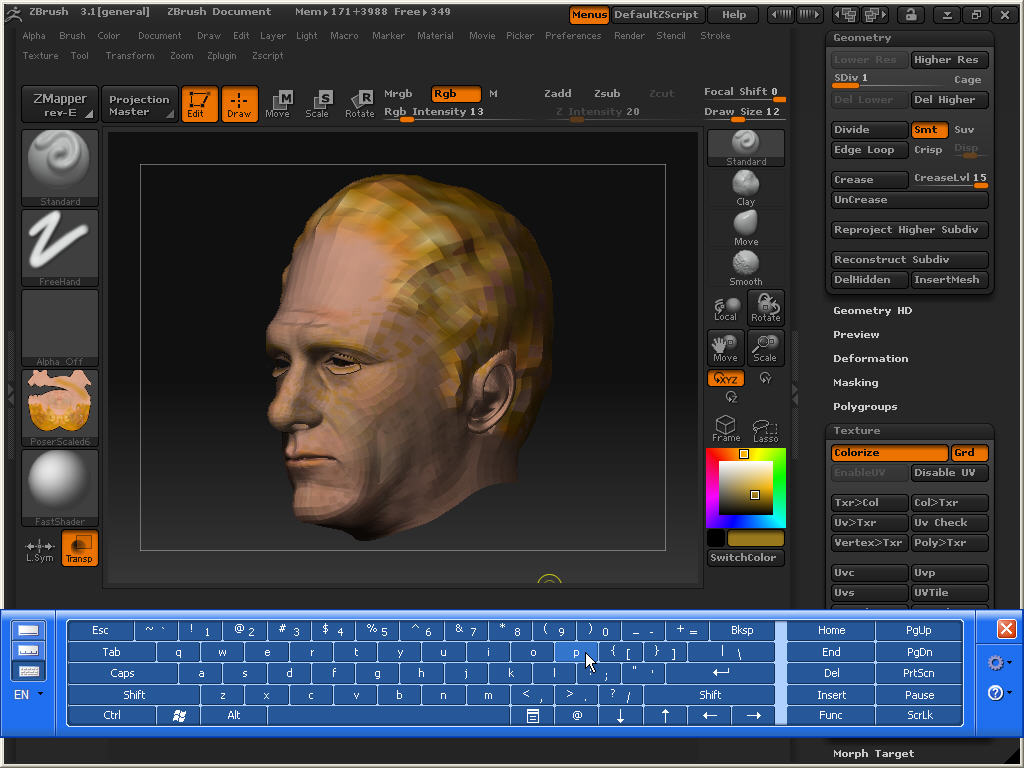Choose the Clay brush from the right shelf
This screenshot has height=768, width=1024.
pos(745,186)
